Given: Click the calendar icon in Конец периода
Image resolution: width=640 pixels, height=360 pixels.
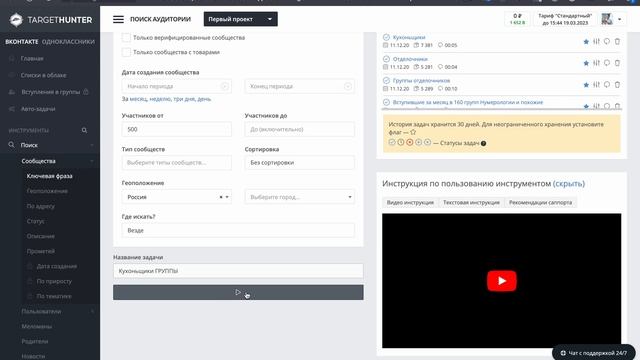Looking at the screenshot, I should 347,86.
